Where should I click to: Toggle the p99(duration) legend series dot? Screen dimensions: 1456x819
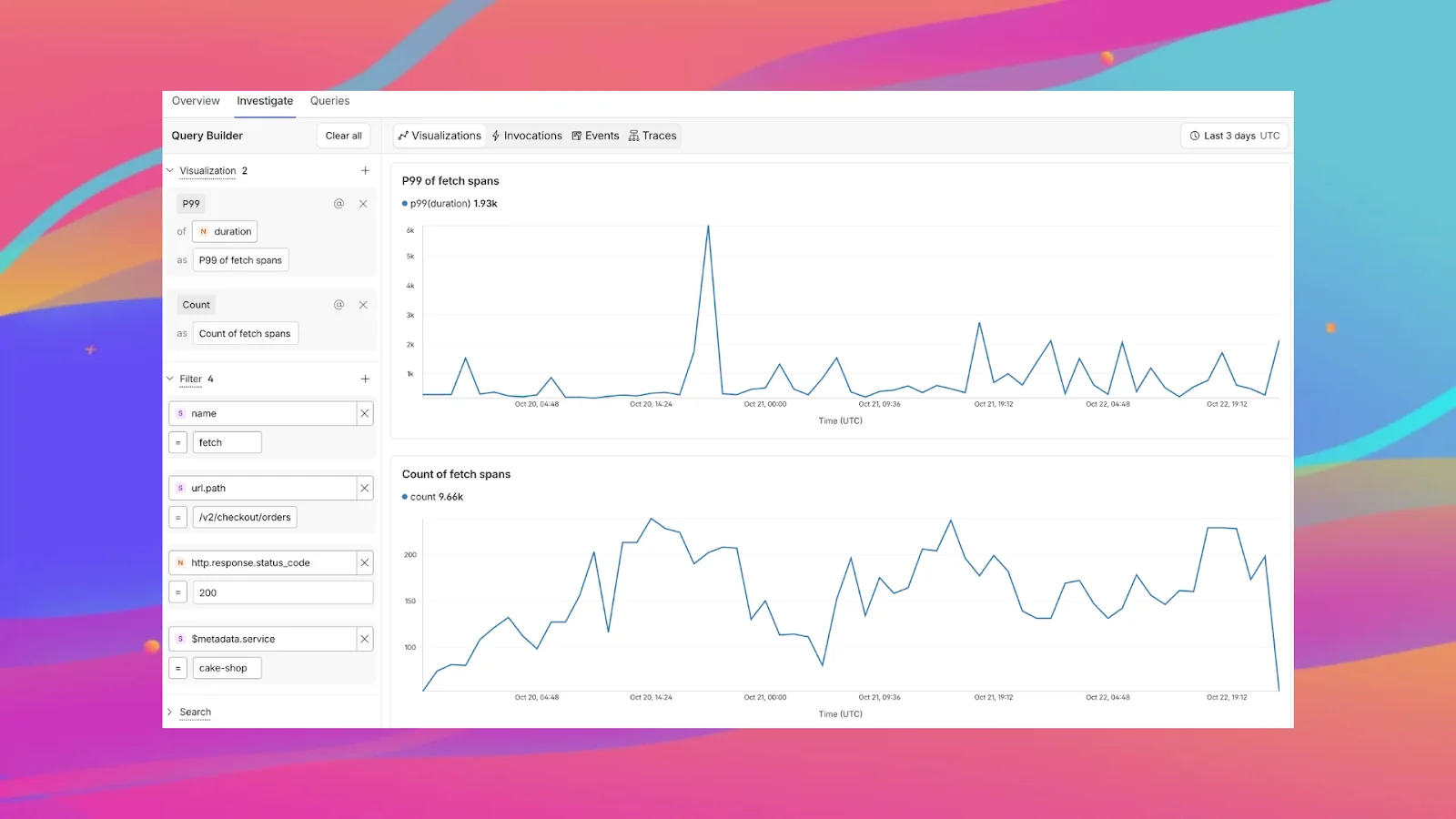coord(405,204)
